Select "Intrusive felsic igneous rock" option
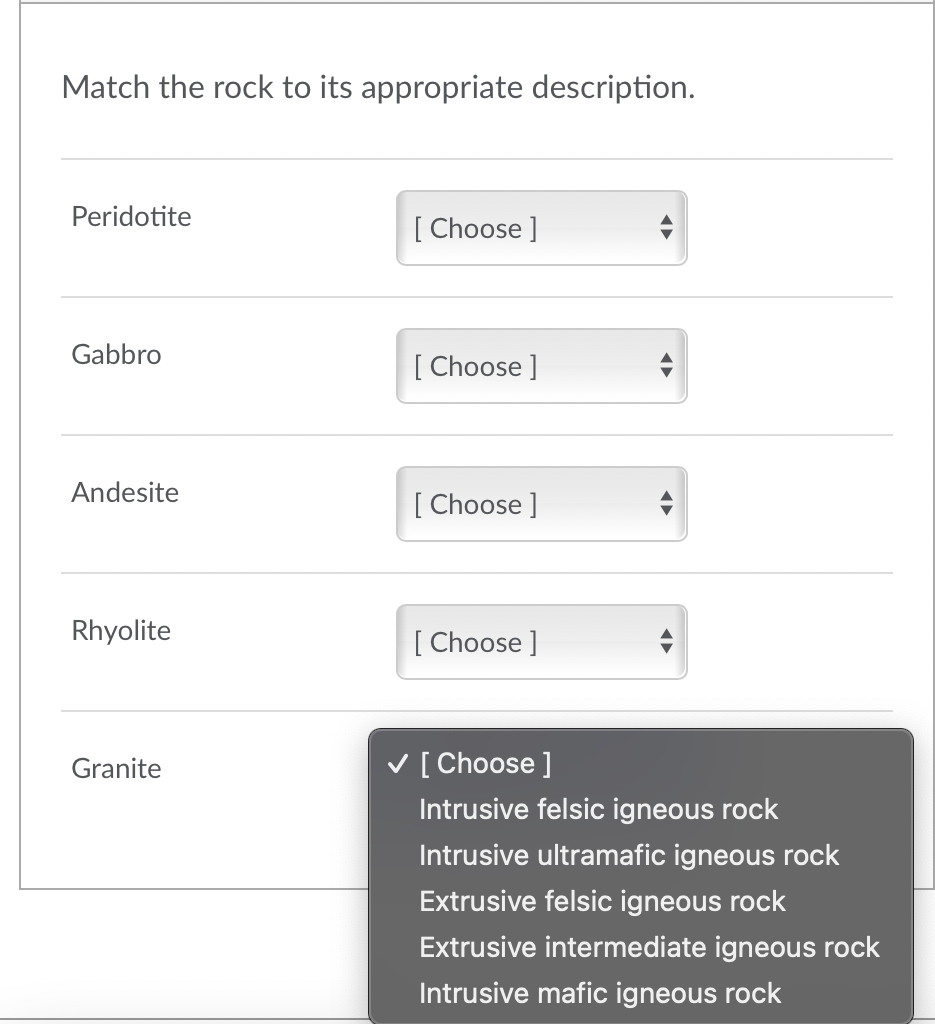 click(598, 809)
